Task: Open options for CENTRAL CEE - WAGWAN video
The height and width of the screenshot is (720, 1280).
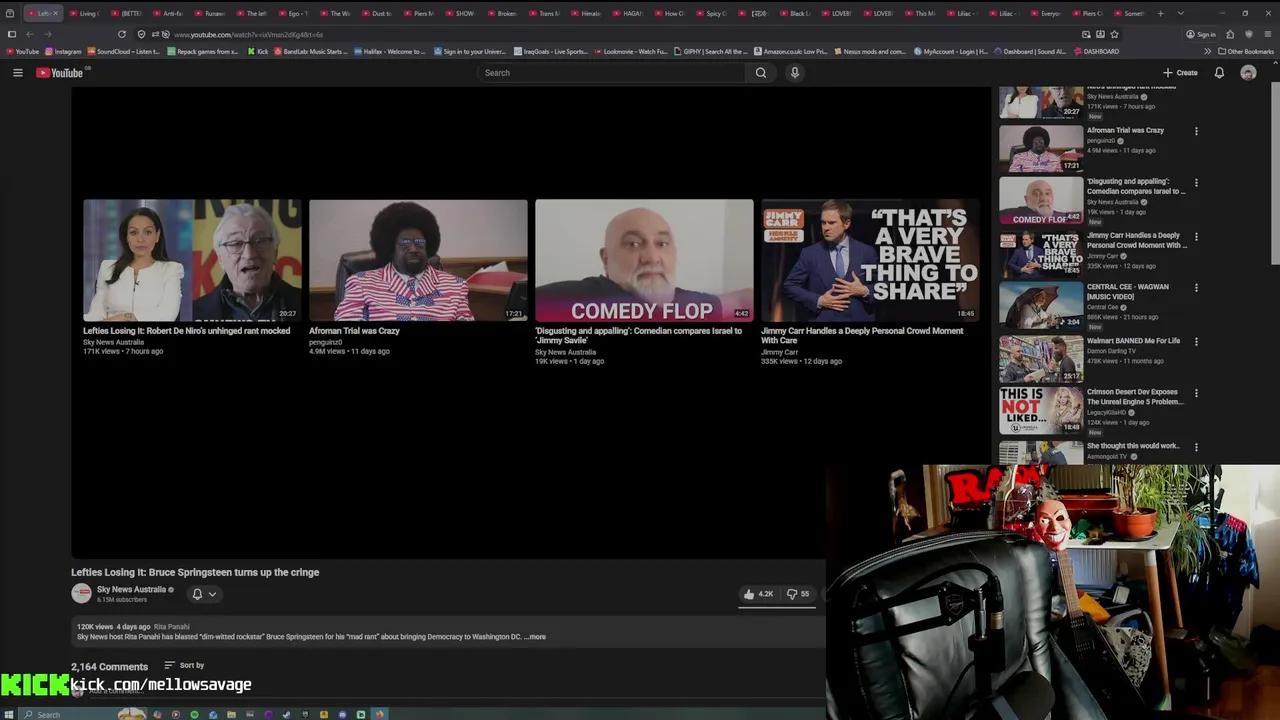Action: (x=1196, y=288)
